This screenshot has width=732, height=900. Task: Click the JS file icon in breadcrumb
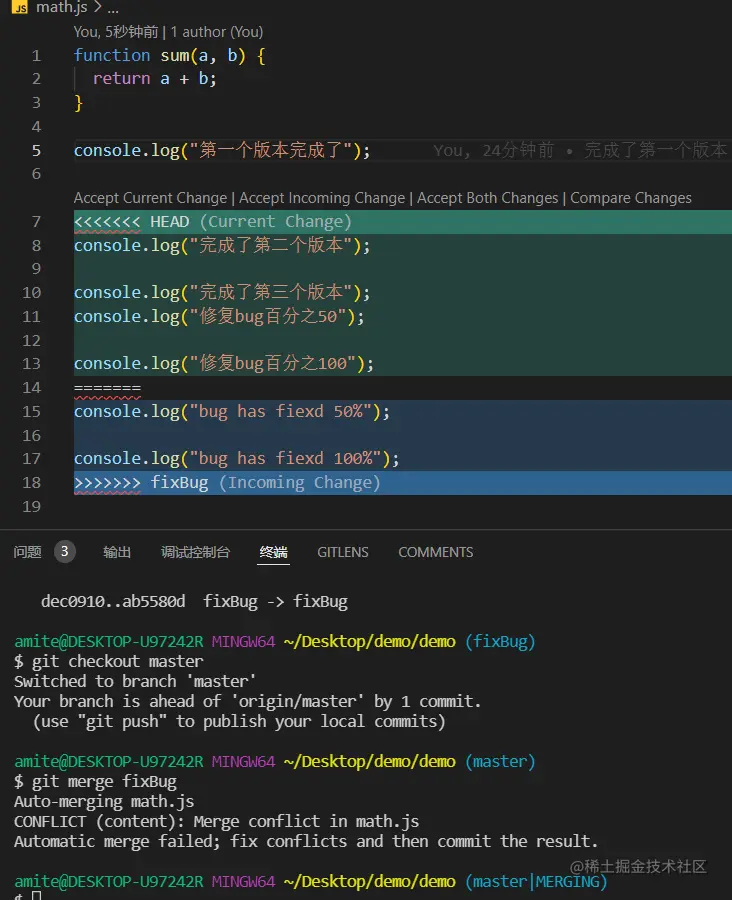tap(20, 7)
